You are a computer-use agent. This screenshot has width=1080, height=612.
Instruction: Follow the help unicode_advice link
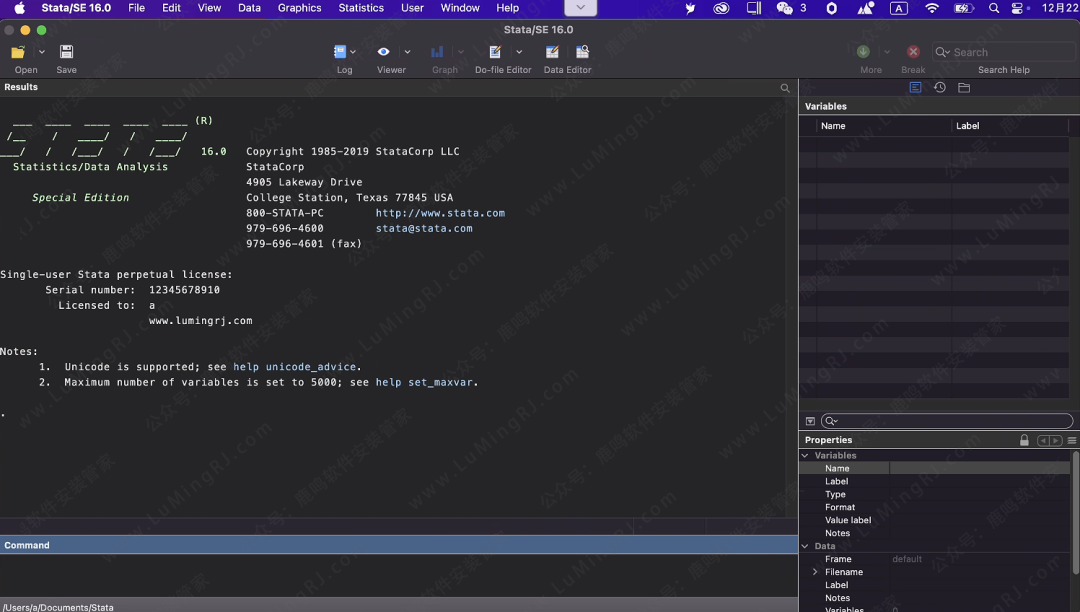coord(297,367)
